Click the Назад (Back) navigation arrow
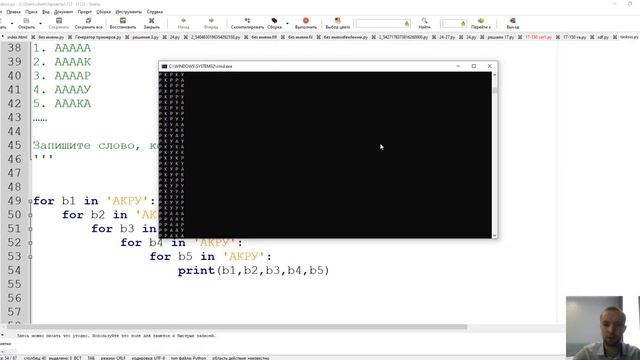The height and width of the screenshot is (360, 640). click(x=183, y=20)
